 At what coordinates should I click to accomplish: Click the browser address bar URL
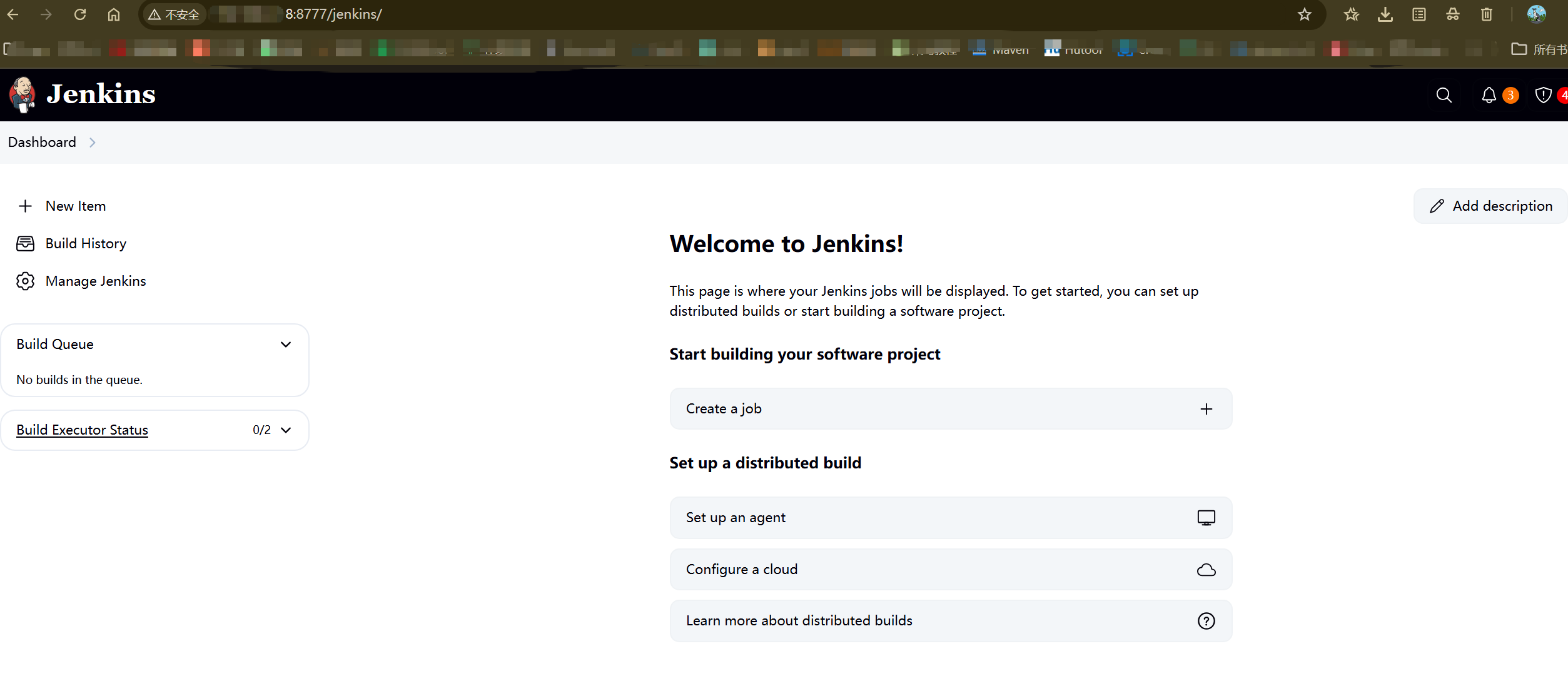click(x=333, y=14)
